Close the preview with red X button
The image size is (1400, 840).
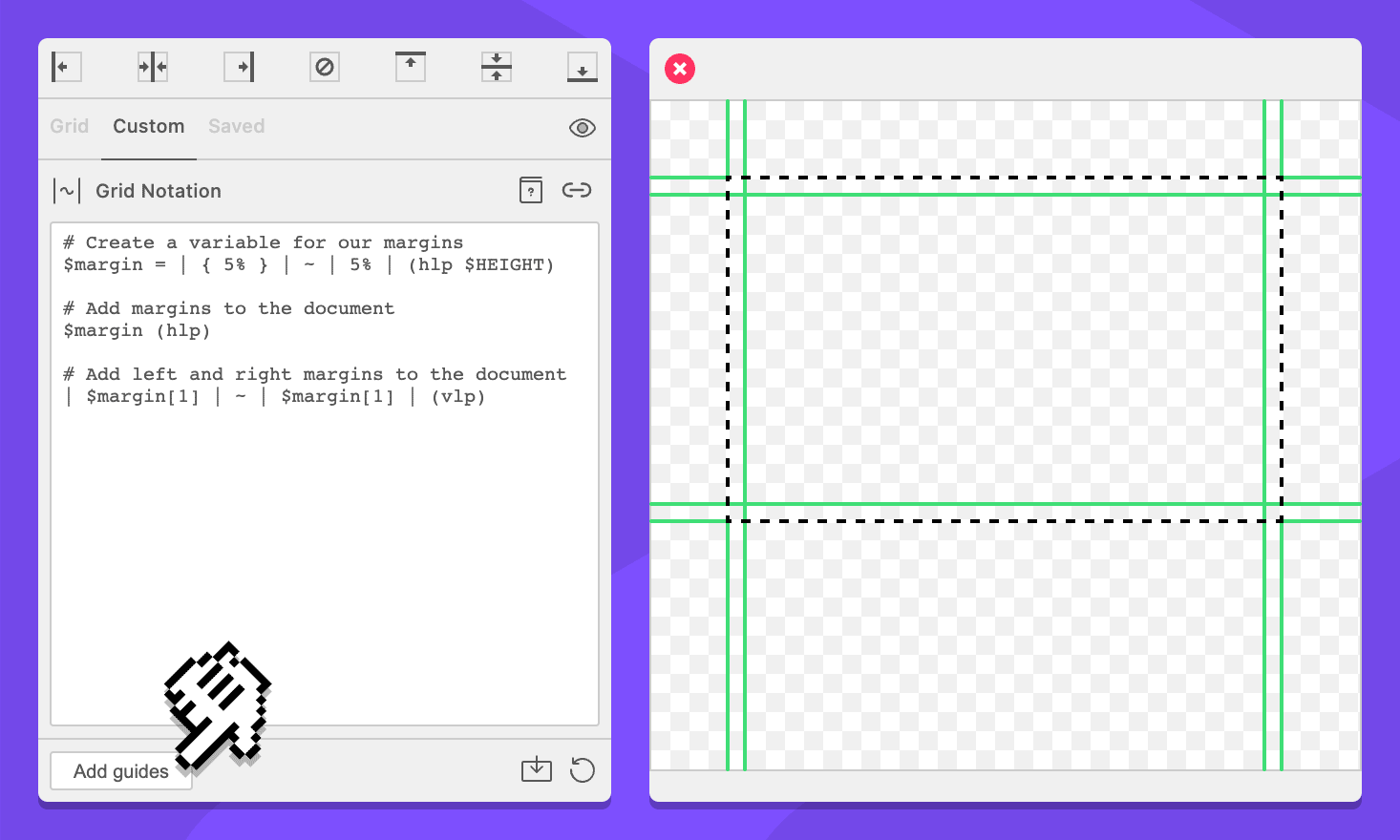[680, 69]
